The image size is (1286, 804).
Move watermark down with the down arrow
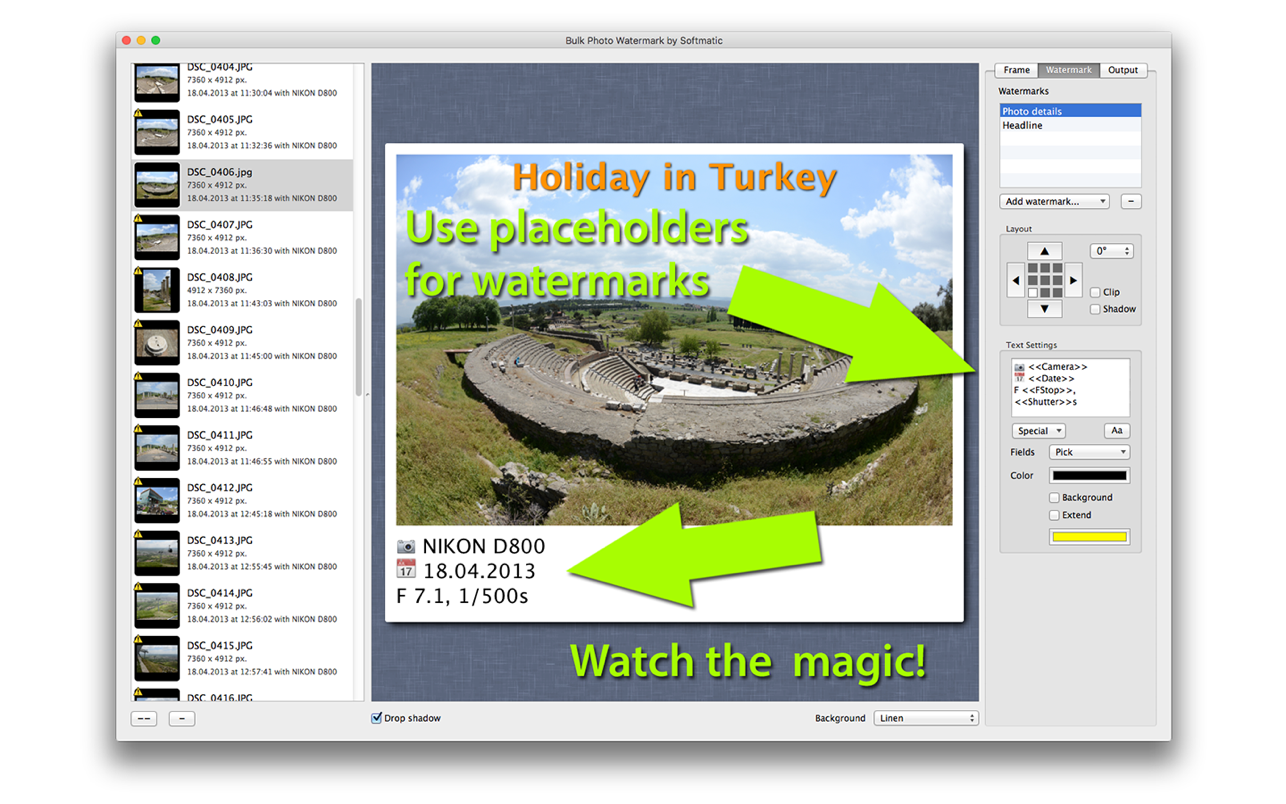click(x=1044, y=309)
